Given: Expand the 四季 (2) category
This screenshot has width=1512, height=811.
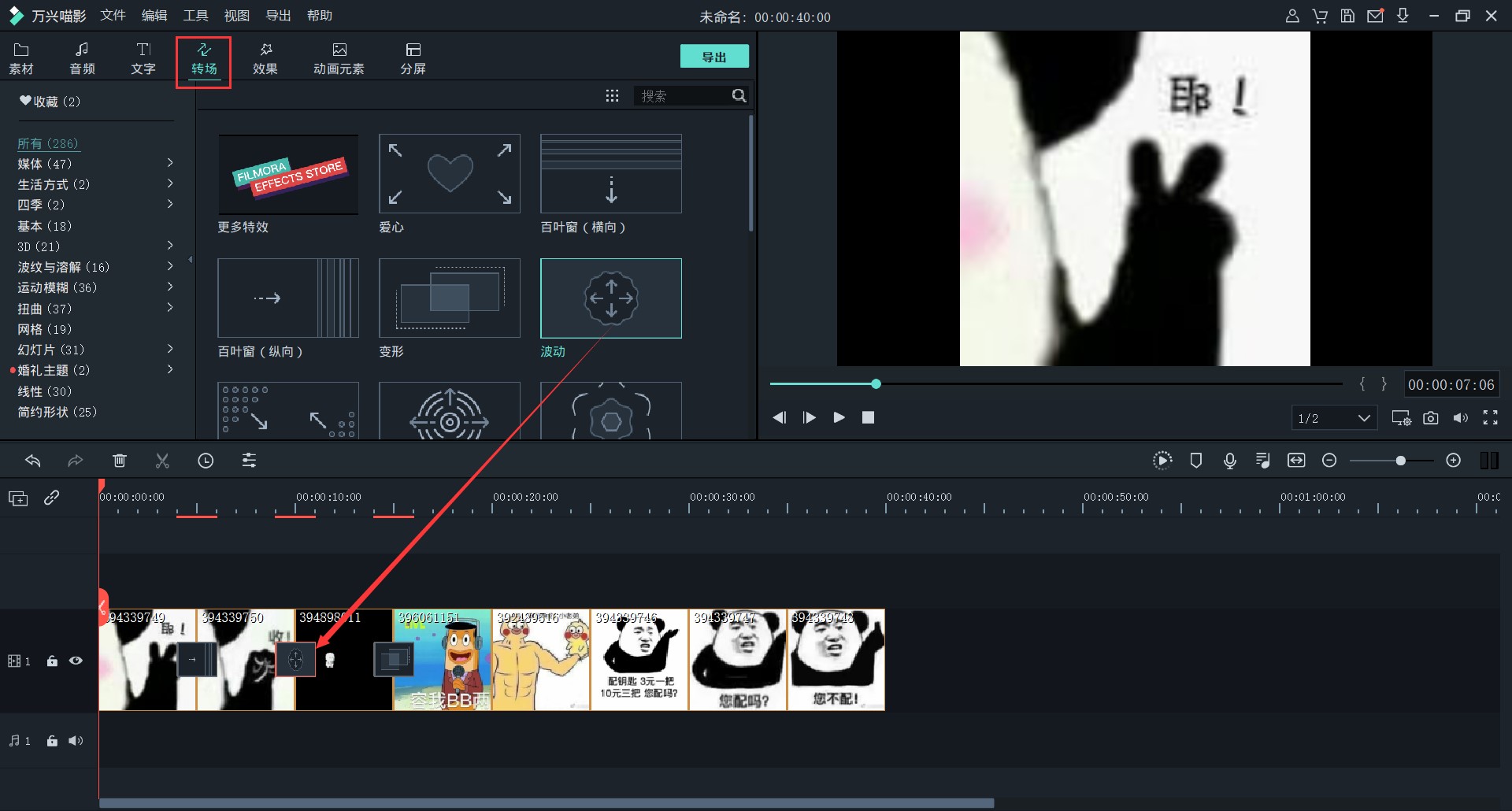Looking at the screenshot, I should pos(170,204).
